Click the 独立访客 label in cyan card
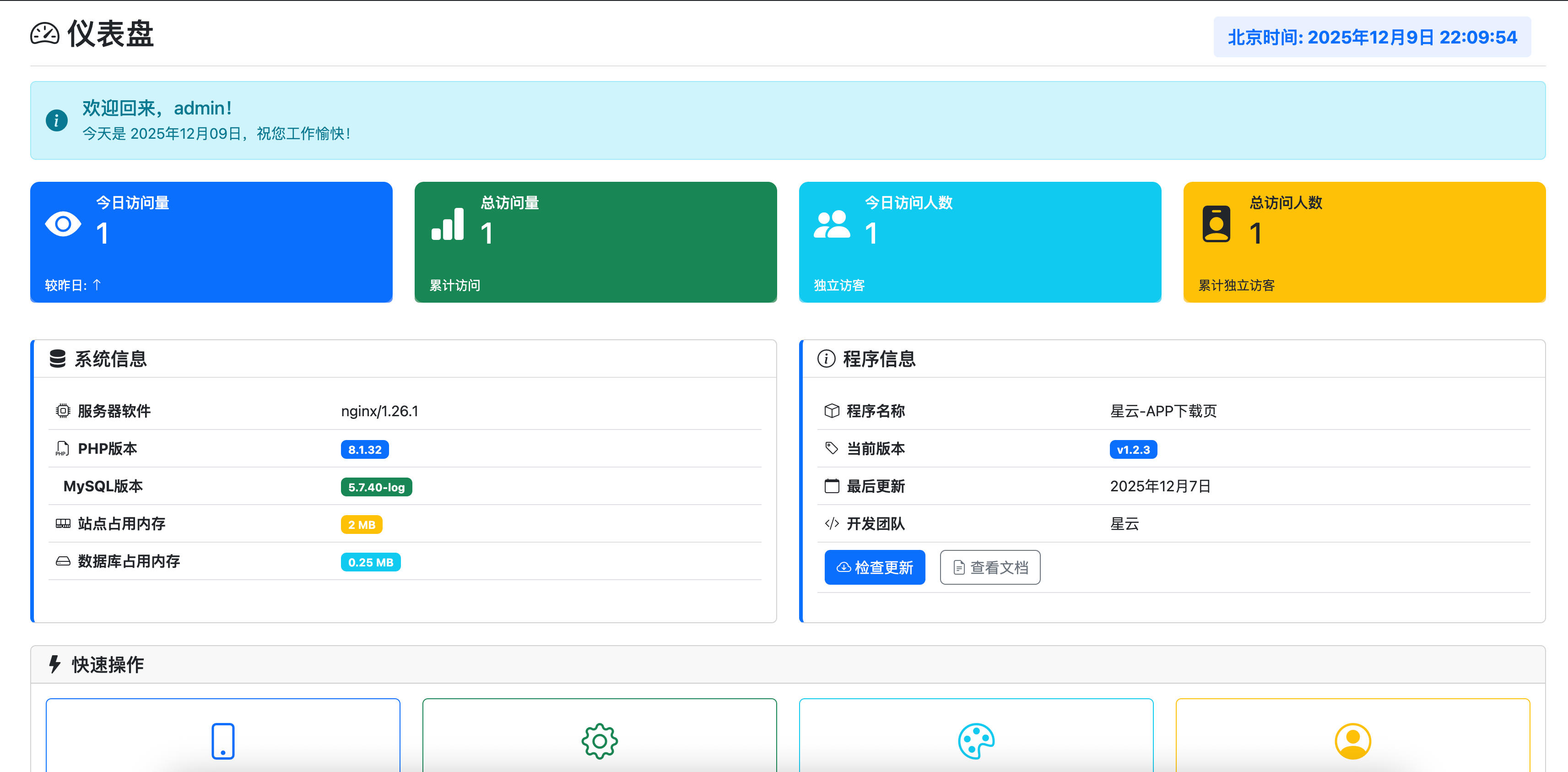 point(839,285)
